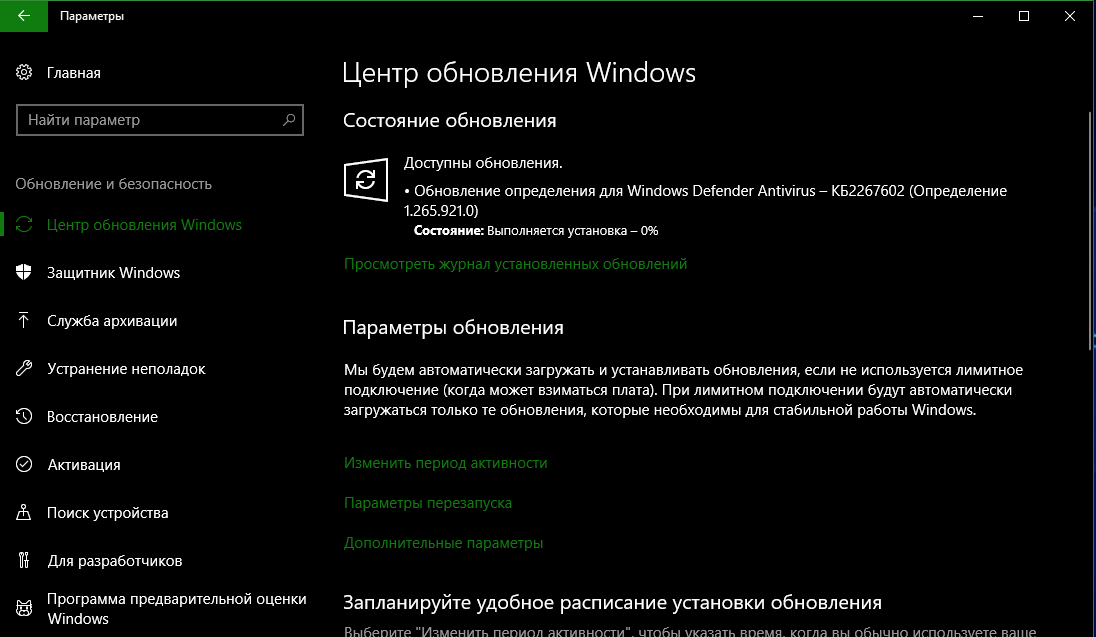This screenshot has width=1096, height=637.
Task: Open Устранение неполадок section
Action: tap(126, 368)
